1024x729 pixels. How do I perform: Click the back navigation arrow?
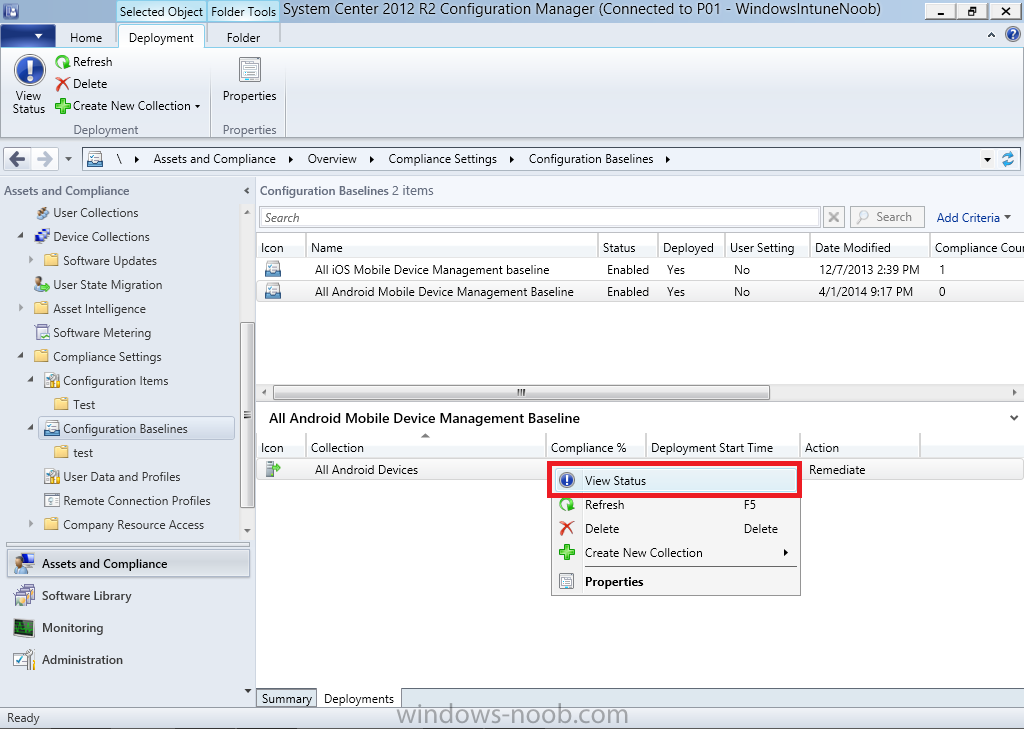(x=18, y=159)
